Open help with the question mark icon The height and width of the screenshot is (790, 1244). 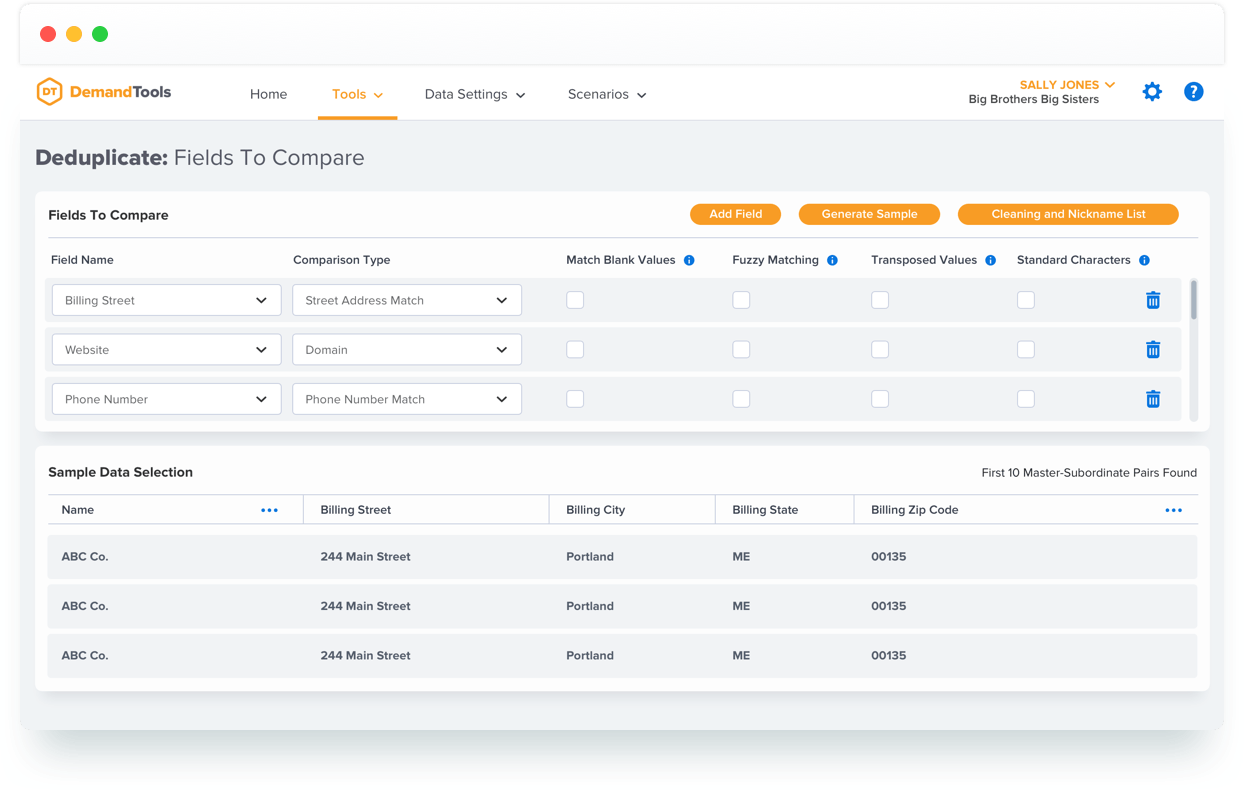click(x=1193, y=92)
